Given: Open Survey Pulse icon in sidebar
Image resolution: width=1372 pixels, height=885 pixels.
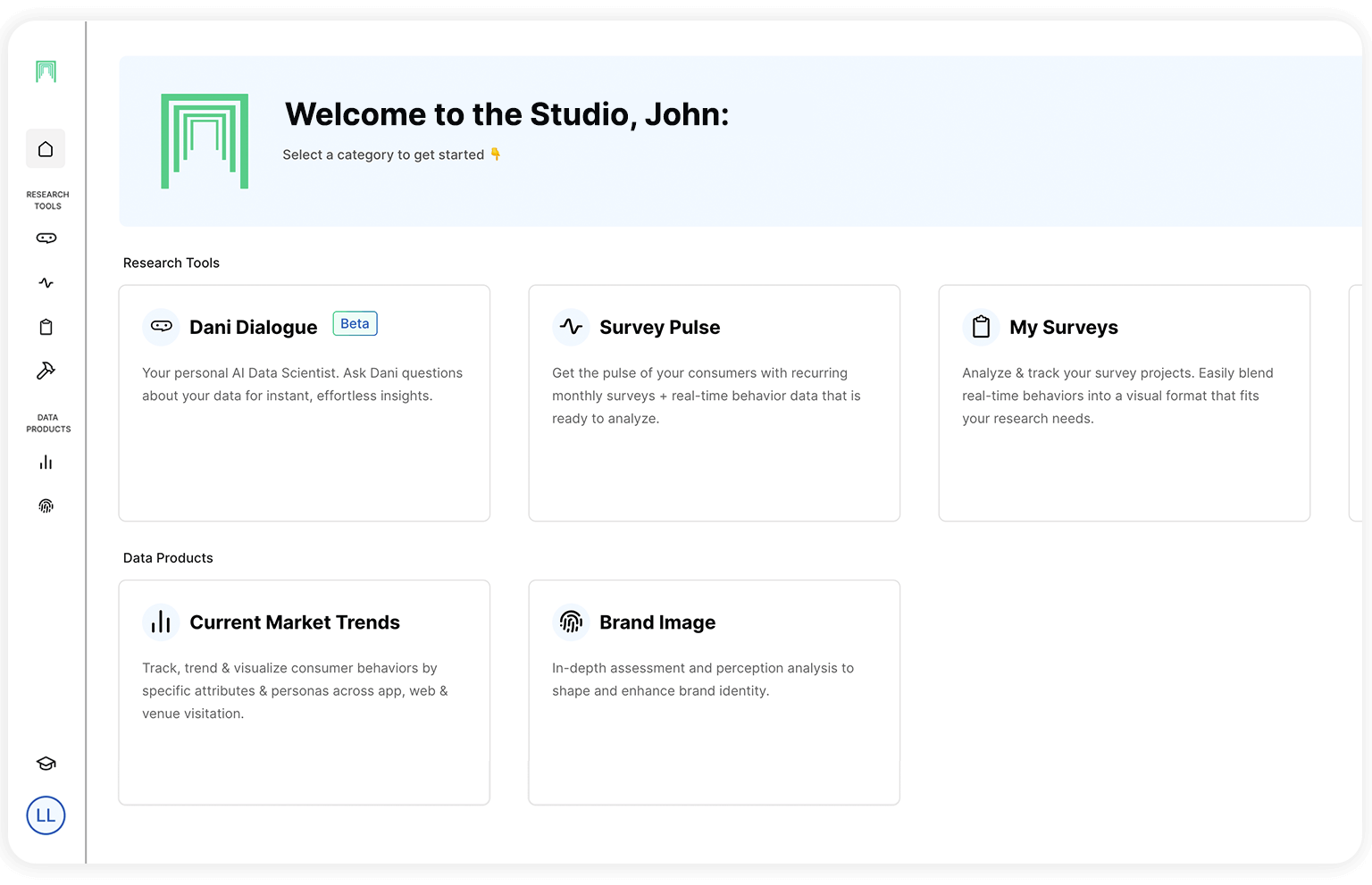Looking at the screenshot, I should tap(46, 283).
